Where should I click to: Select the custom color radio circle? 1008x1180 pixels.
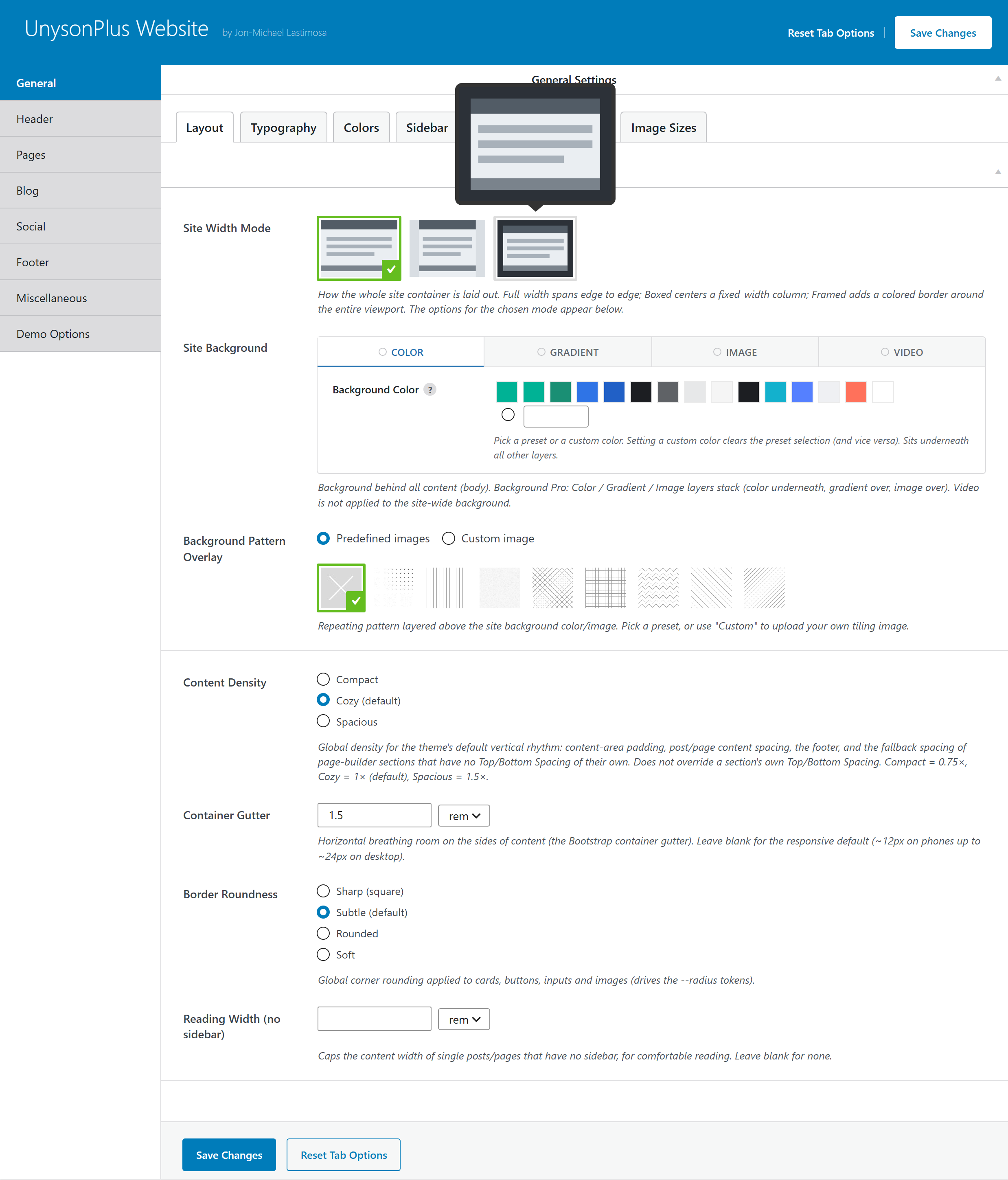(x=508, y=415)
